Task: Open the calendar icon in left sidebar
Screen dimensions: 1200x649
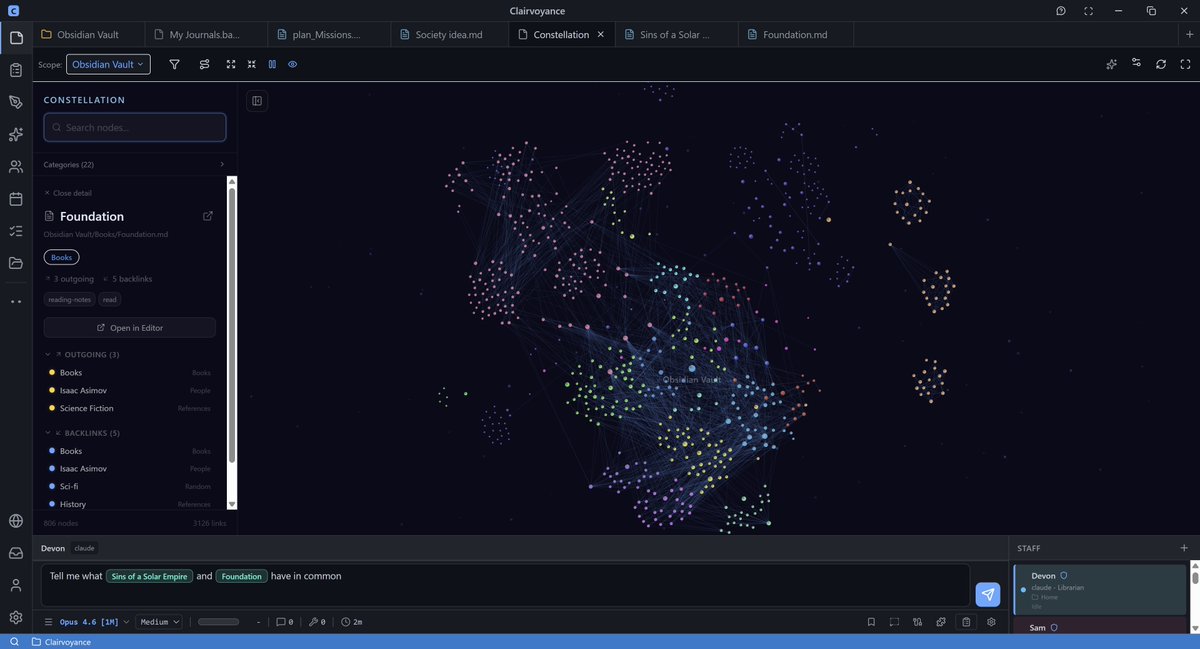Action: (15, 199)
